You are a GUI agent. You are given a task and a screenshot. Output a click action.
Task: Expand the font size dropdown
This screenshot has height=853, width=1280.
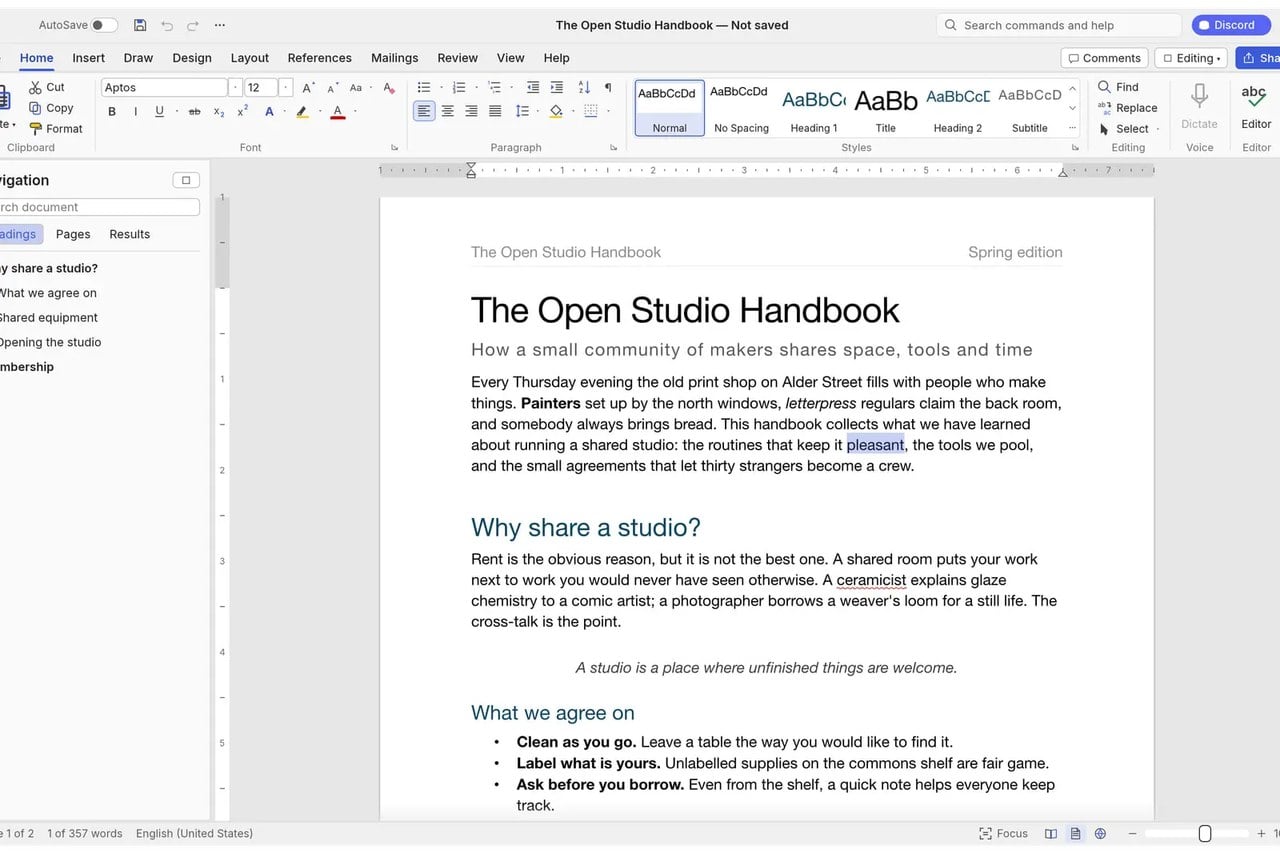coord(286,87)
